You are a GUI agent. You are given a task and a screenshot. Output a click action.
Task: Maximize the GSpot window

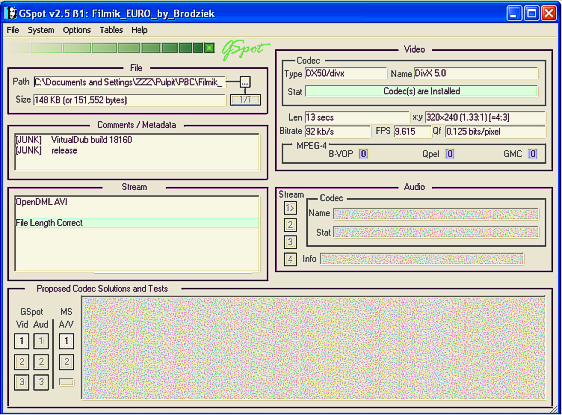532,14
